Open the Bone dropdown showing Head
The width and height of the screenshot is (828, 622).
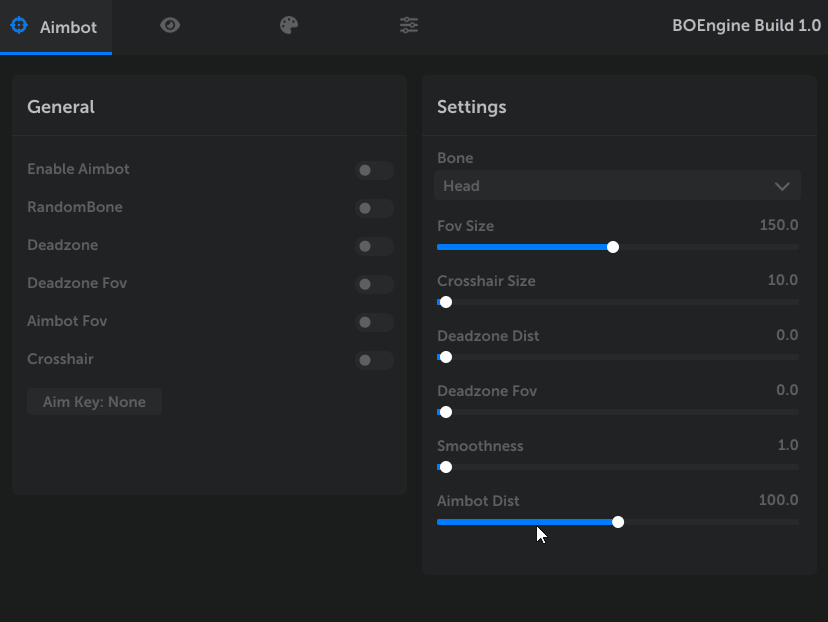(600, 186)
